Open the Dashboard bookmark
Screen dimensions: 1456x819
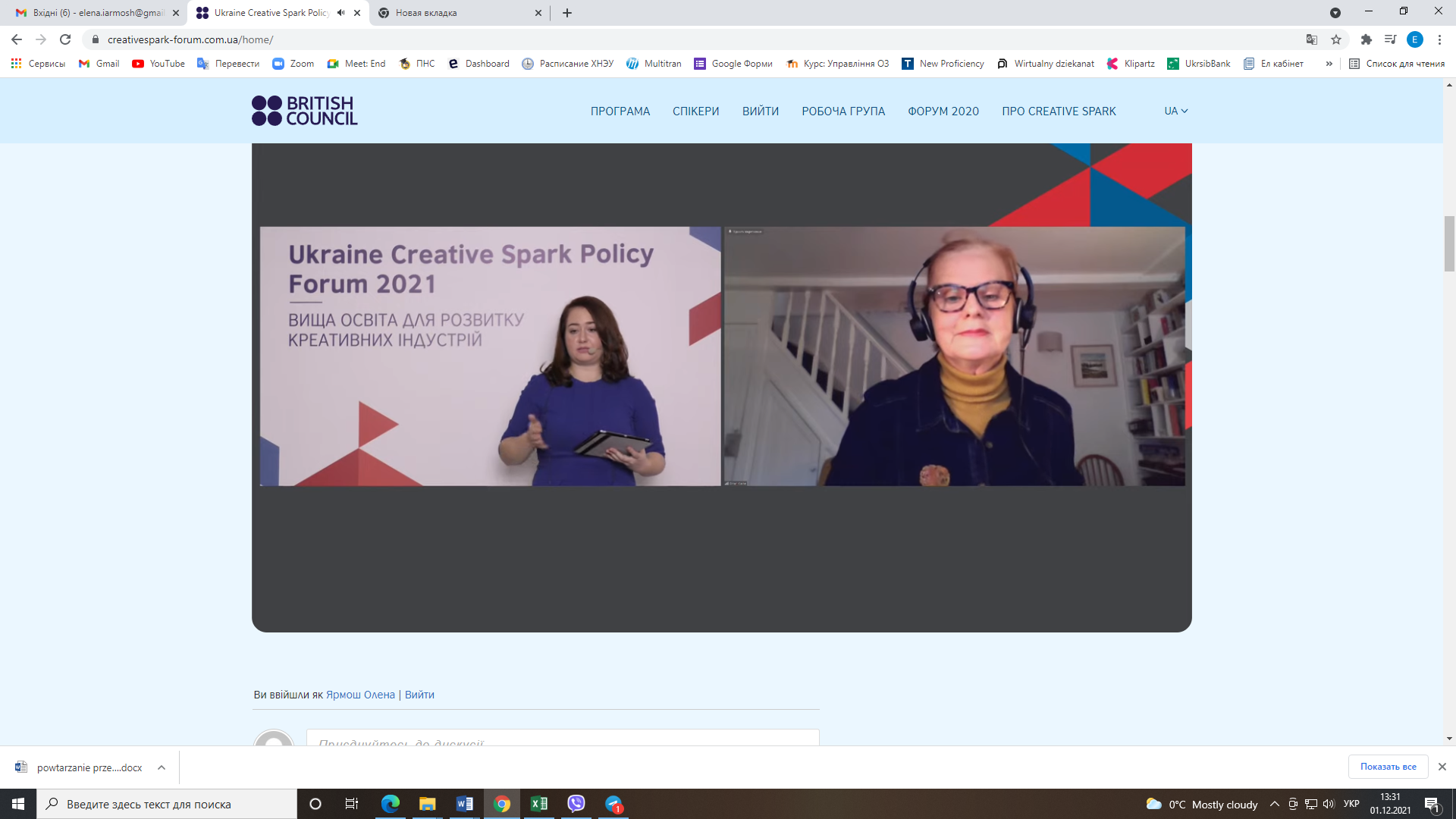[479, 64]
